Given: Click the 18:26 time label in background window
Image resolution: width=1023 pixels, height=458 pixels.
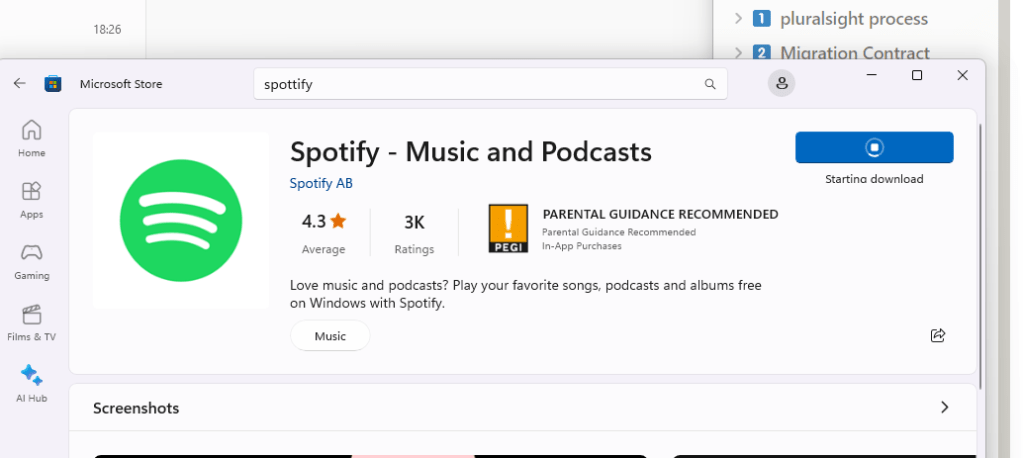Looking at the screenshot, I should [x=107, y=29].
